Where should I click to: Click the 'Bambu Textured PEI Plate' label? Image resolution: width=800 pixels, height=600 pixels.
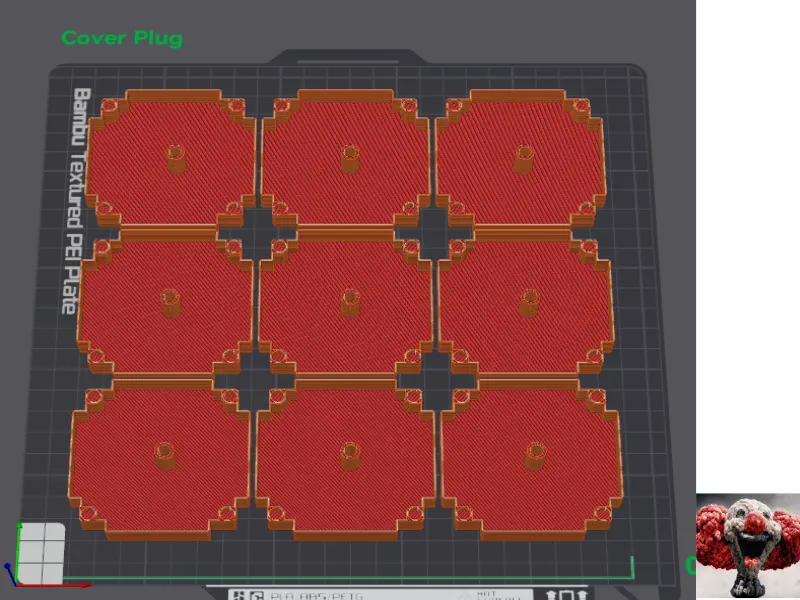(x=77, y=201)
